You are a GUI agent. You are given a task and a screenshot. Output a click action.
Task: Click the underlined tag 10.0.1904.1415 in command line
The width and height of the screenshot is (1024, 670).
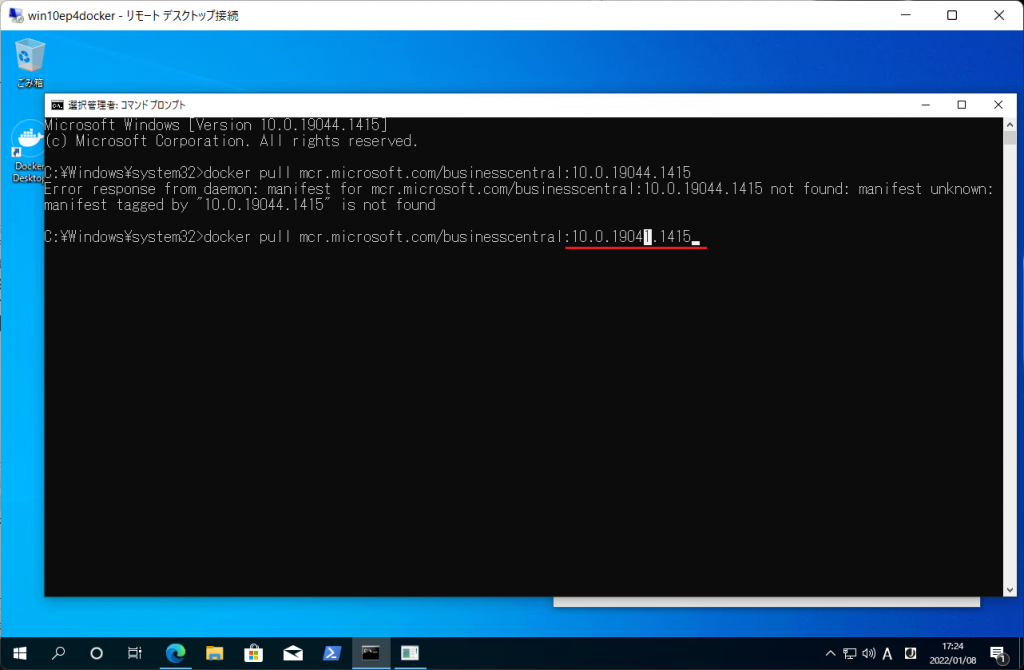(x=632, y=237)
